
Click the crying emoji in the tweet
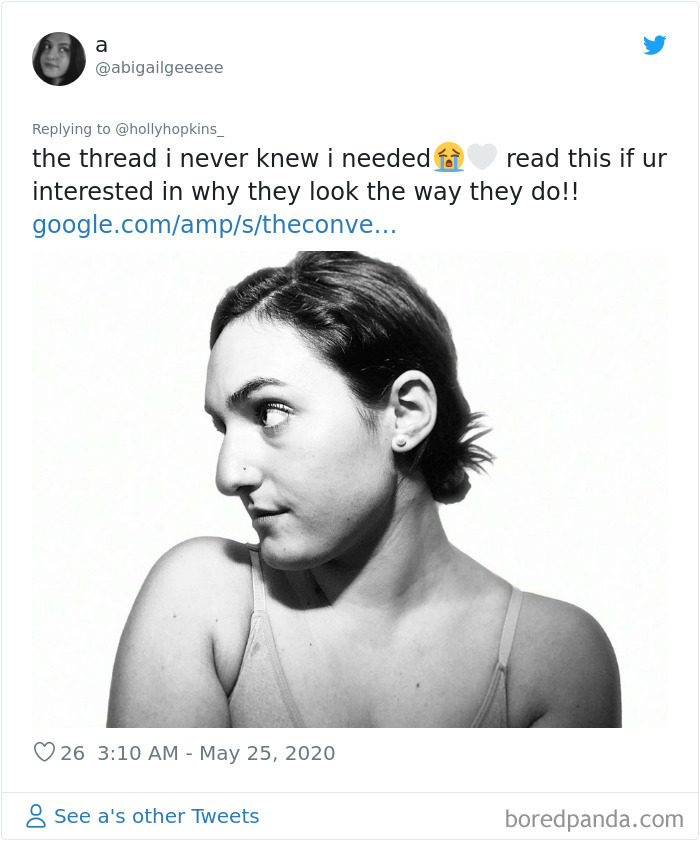(451, 158)
